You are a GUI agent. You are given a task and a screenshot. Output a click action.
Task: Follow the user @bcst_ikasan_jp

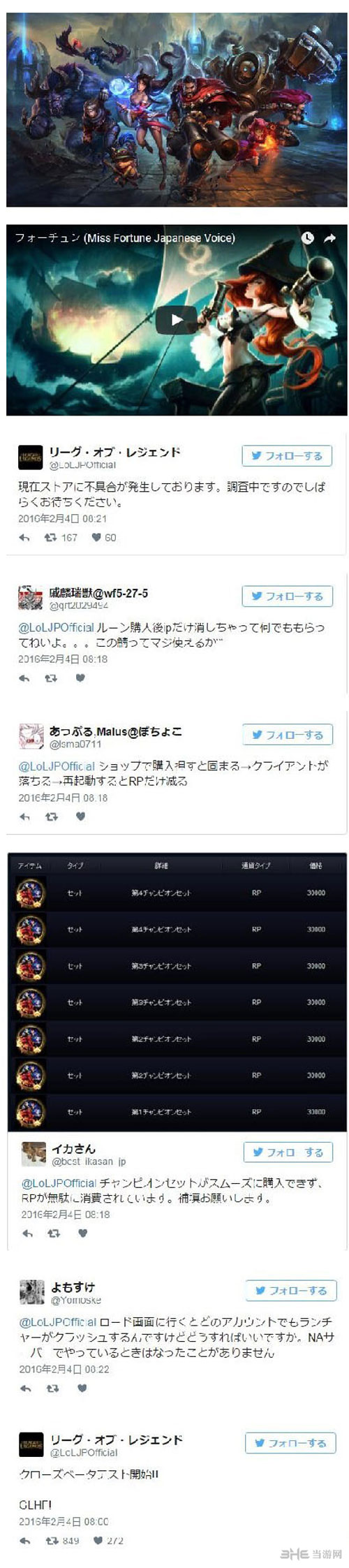288,1152
